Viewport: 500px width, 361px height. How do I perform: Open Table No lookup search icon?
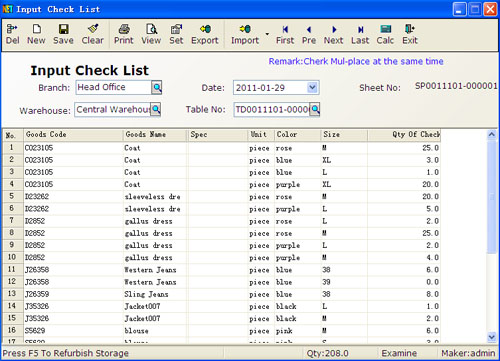click(315, 109)
